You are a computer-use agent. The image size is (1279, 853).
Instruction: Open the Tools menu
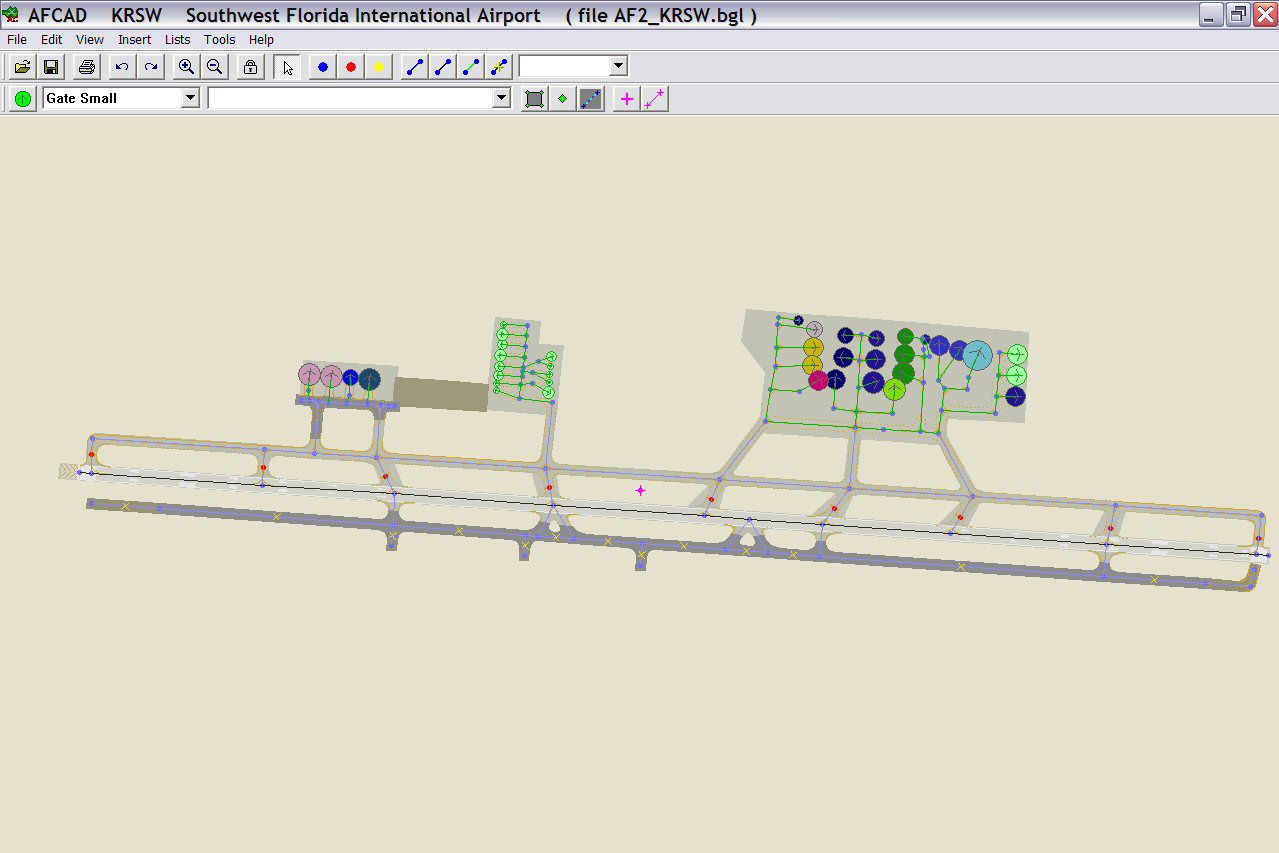220,40
